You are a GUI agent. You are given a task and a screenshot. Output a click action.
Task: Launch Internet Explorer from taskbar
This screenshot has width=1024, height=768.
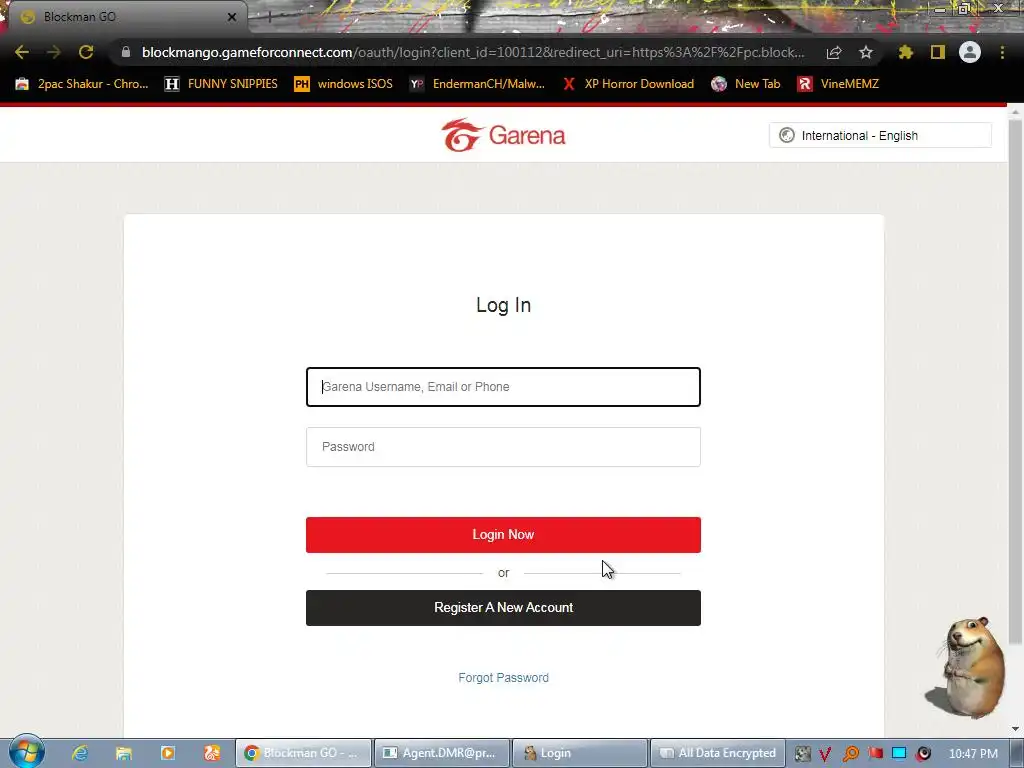(80, 753)
